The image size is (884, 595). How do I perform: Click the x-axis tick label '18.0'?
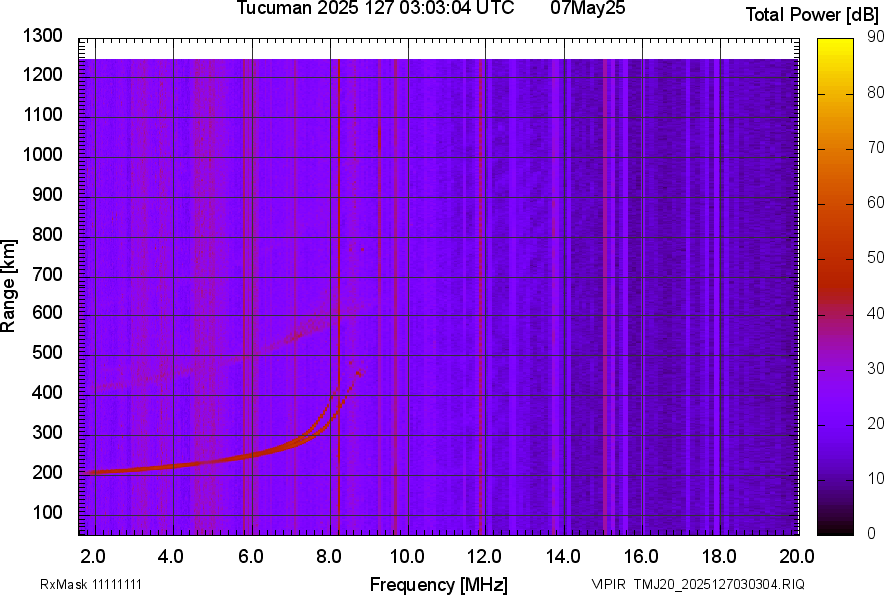pyautogui.click(x=719, y=557)
